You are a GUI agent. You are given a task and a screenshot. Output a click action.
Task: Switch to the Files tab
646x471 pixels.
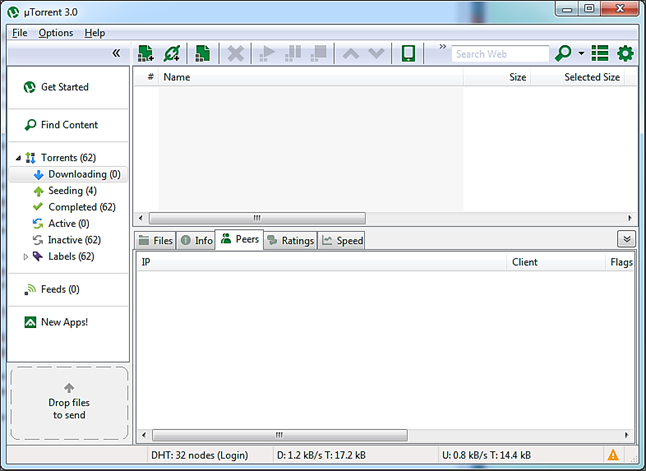click(x=156, y=241)
